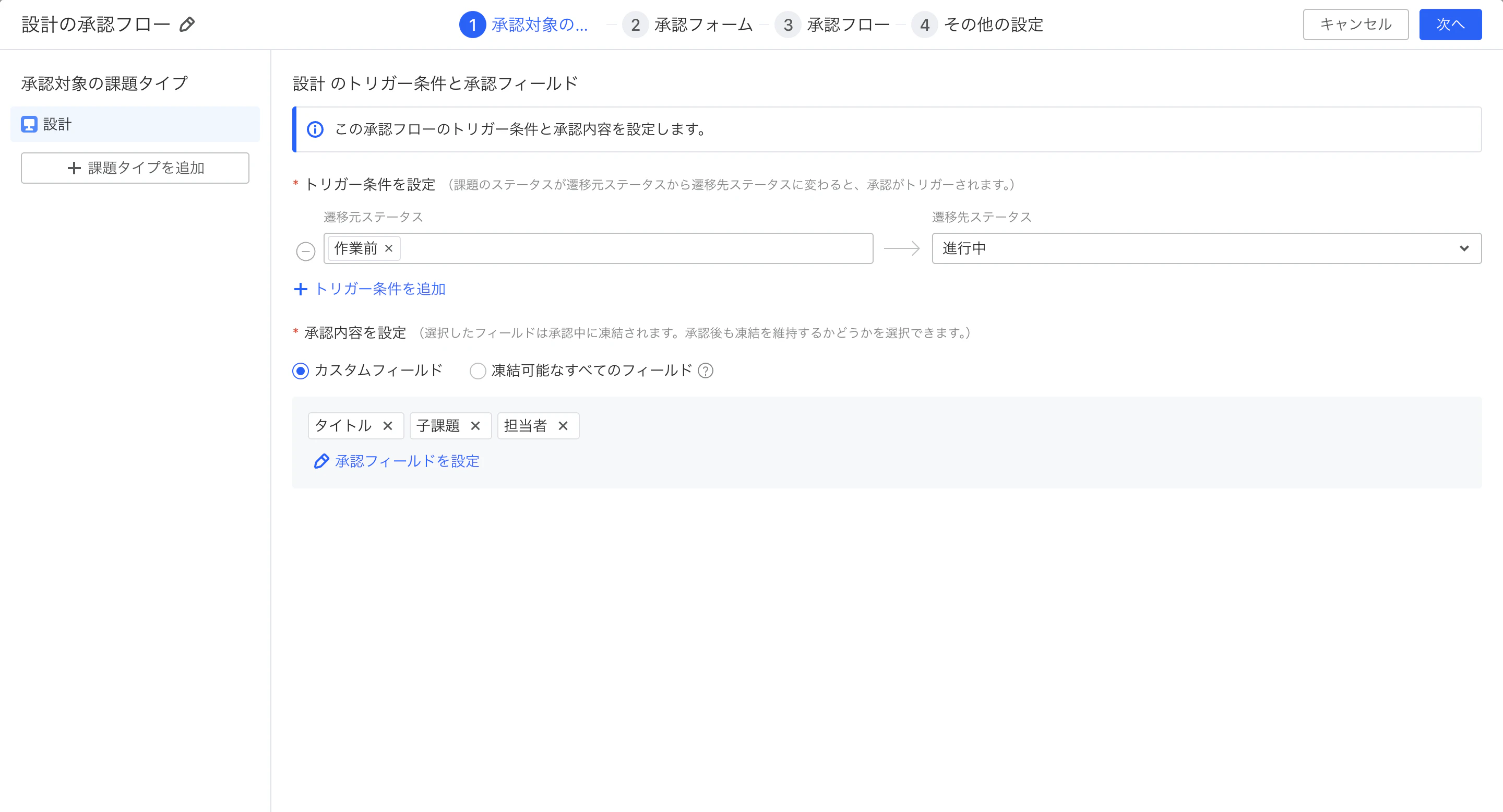The image size is (1503, 812).
Task: Click the 承認フィールドを設定 link
Action: pos(397,461)
